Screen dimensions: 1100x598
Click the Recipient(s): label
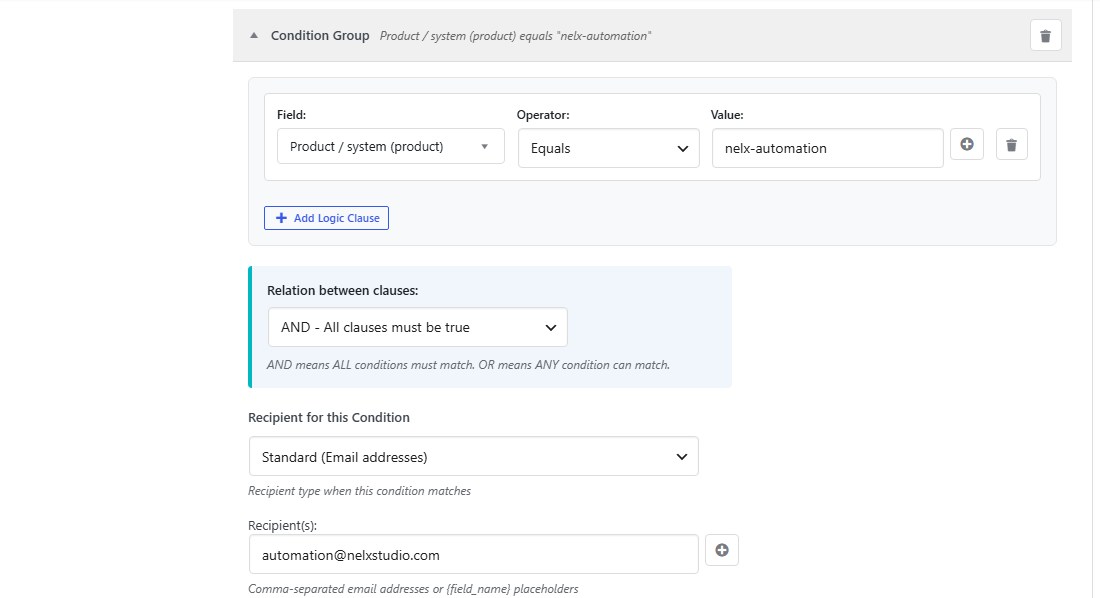(282, 525)
